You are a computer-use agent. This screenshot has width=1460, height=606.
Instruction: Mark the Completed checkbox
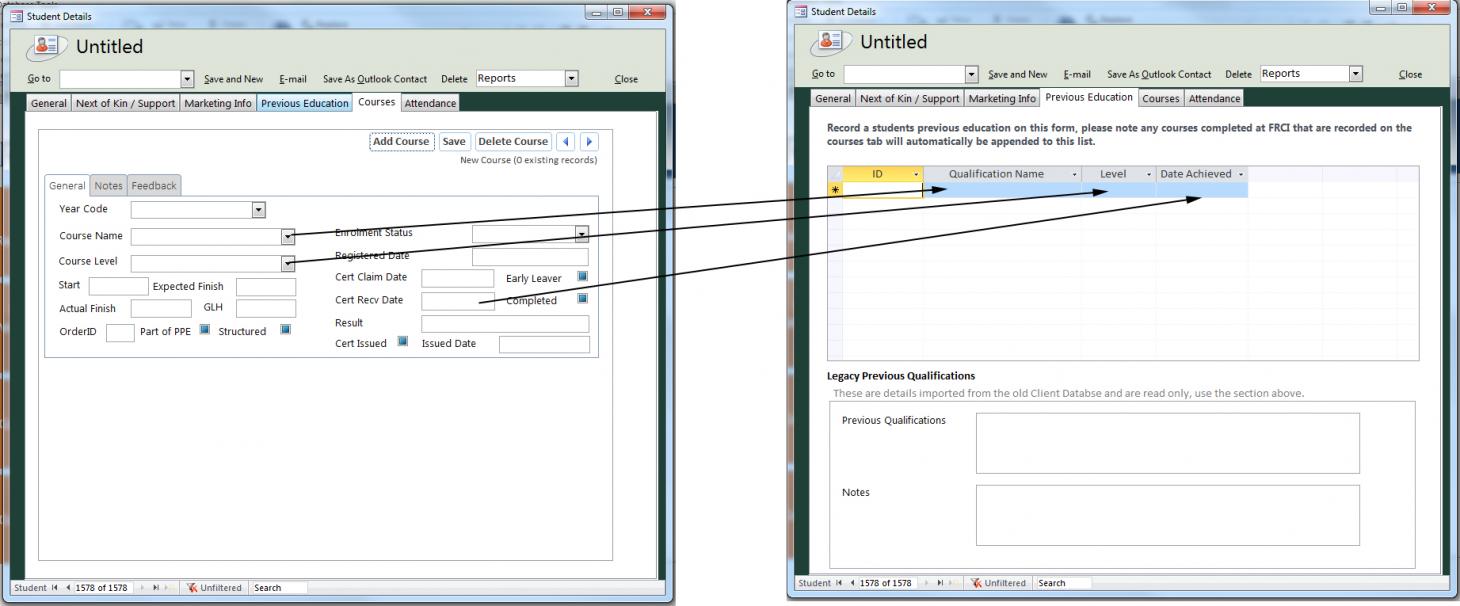click(583, 298)
